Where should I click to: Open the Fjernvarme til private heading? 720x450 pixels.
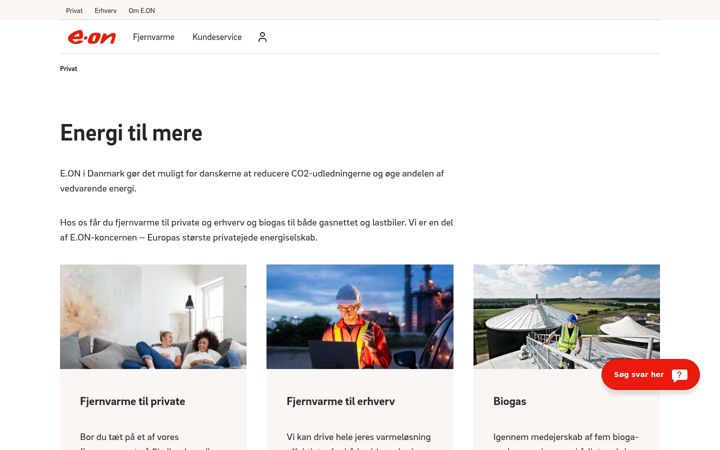point(132,401)
